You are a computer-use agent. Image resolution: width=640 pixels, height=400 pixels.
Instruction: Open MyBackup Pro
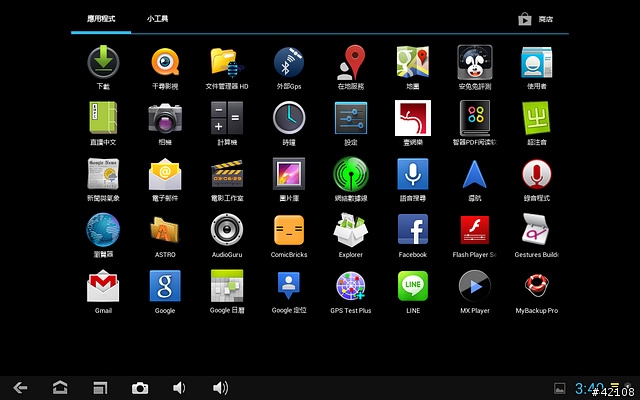(536, 286)
